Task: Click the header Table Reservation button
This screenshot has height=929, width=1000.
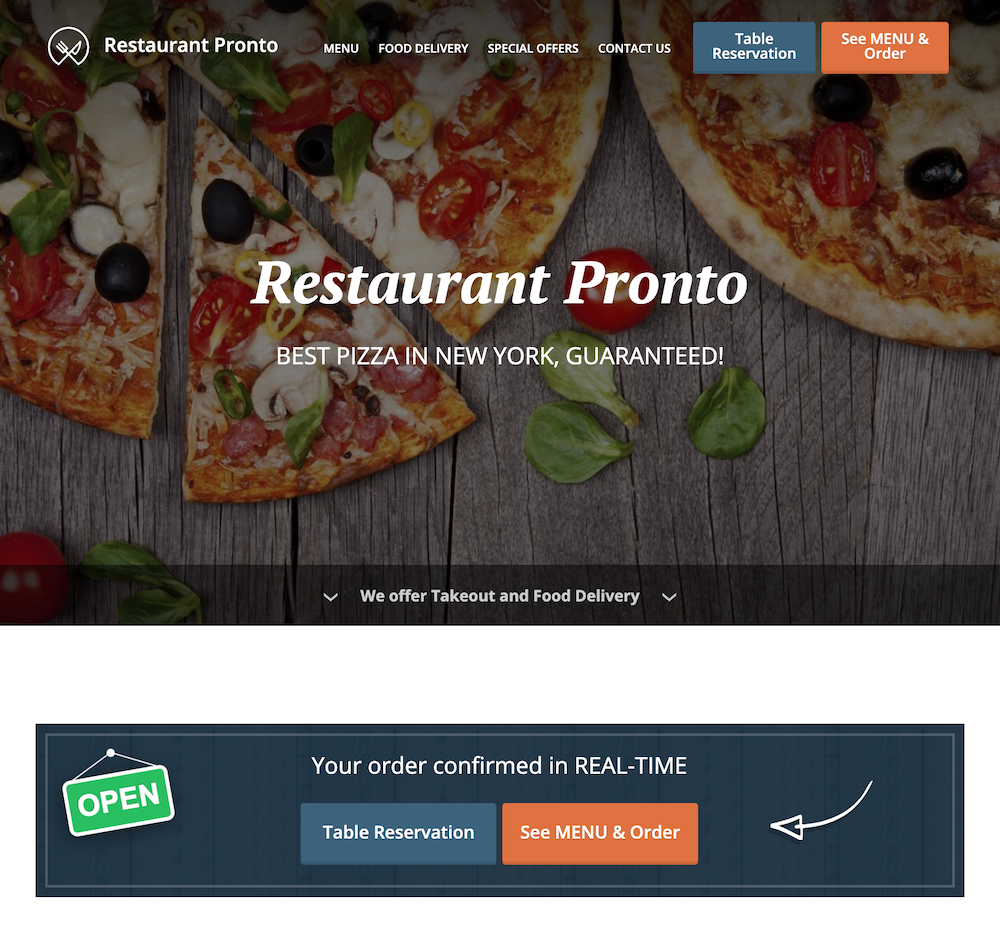Action: click(x=754, y=47)
